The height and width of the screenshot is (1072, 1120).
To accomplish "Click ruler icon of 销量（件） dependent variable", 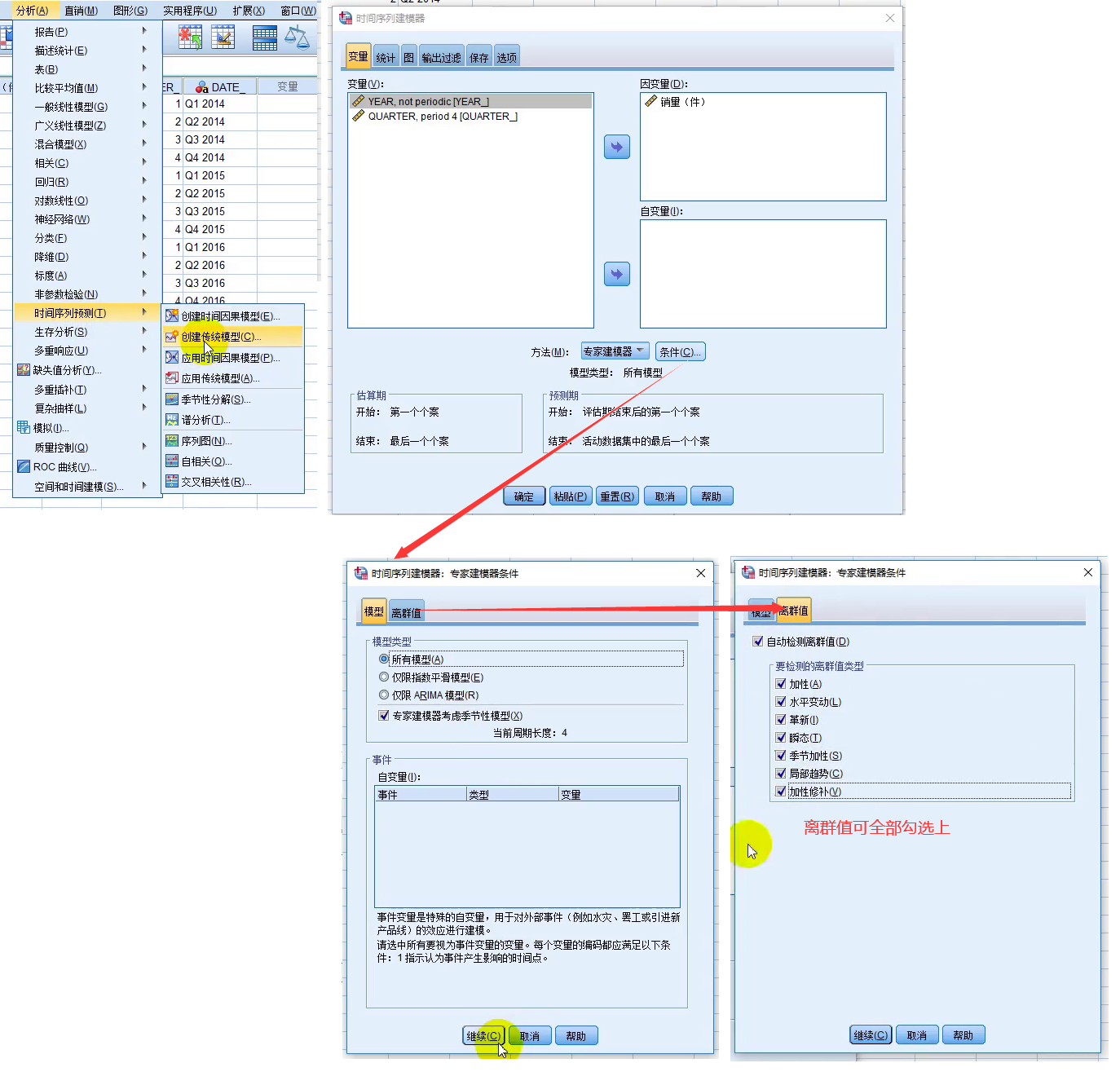I will (650, 101).
